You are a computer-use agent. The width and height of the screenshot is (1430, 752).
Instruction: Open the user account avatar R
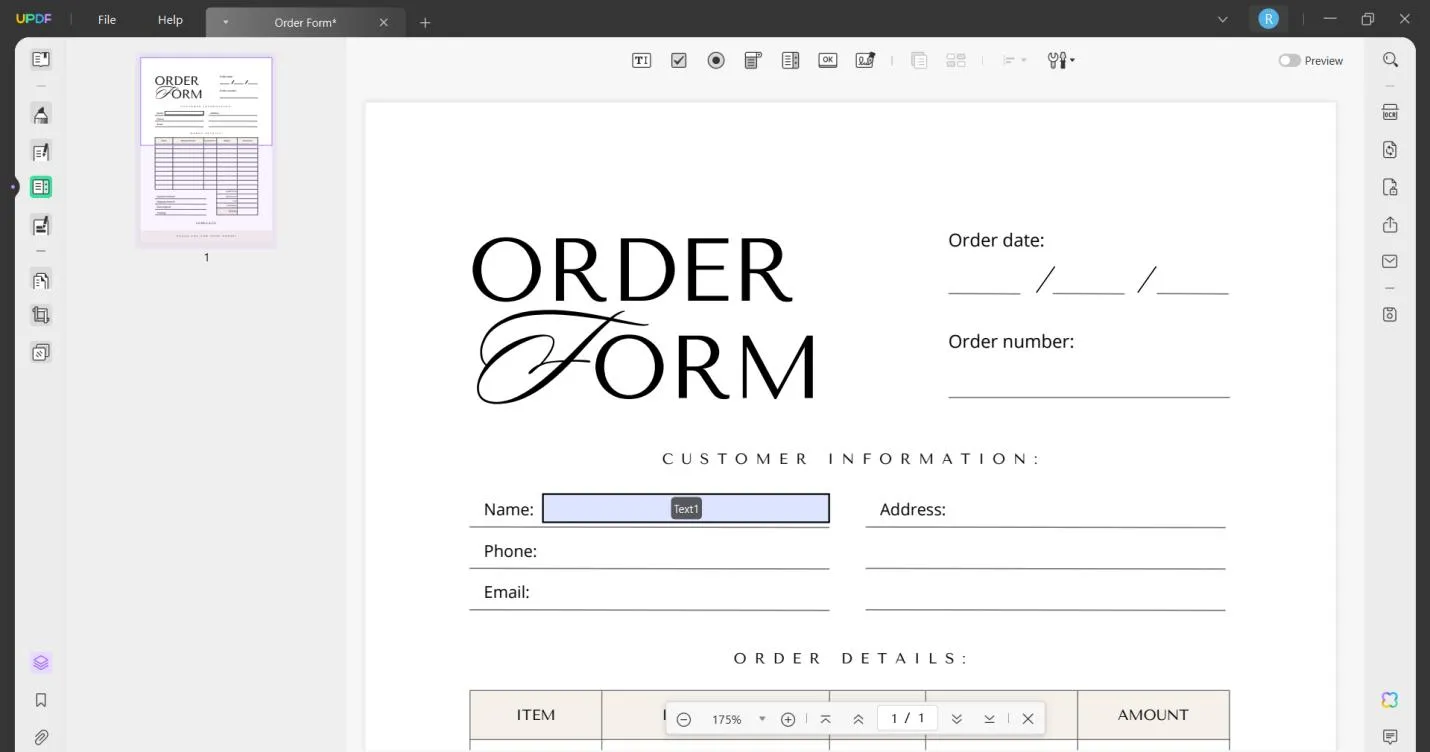(1268, 19)
